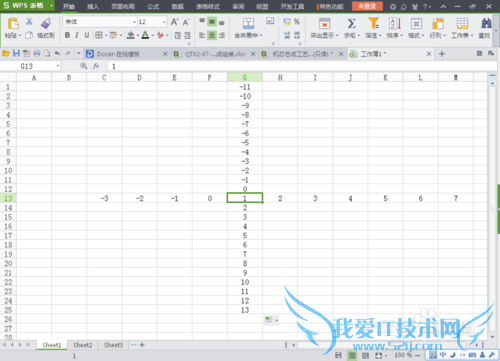
Task: Switch to the Sheet2 tab
Action: point(82,345)
